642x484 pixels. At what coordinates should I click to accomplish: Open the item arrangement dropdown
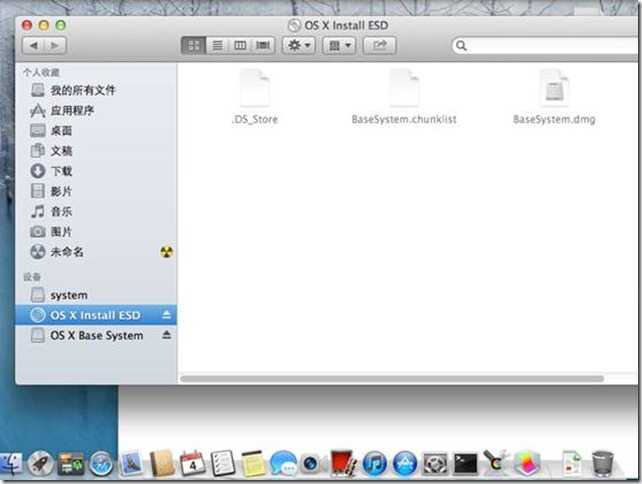(x=339, y=45)
